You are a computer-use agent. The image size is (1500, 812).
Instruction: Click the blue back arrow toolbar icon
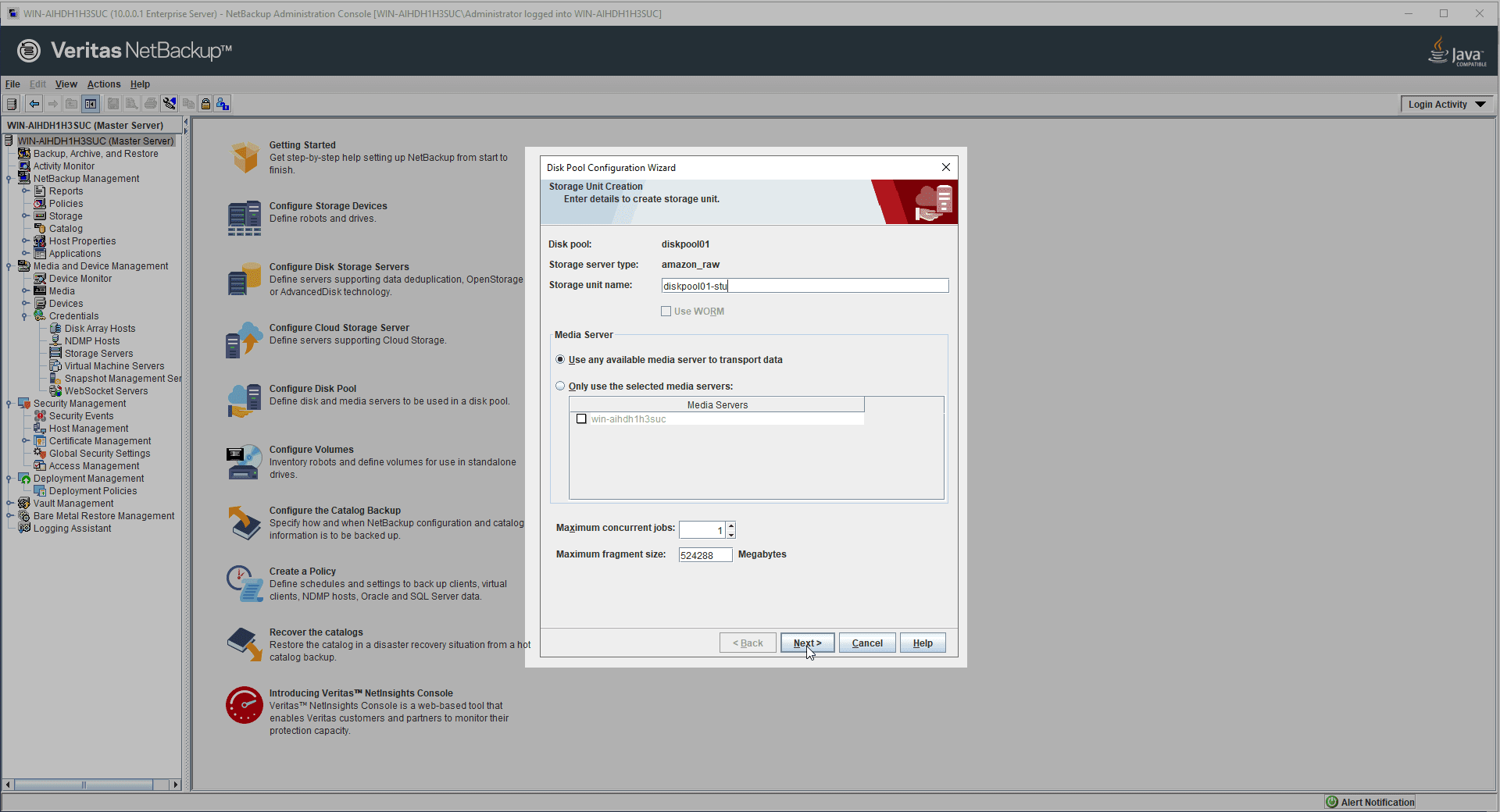[x=34, y=104]
